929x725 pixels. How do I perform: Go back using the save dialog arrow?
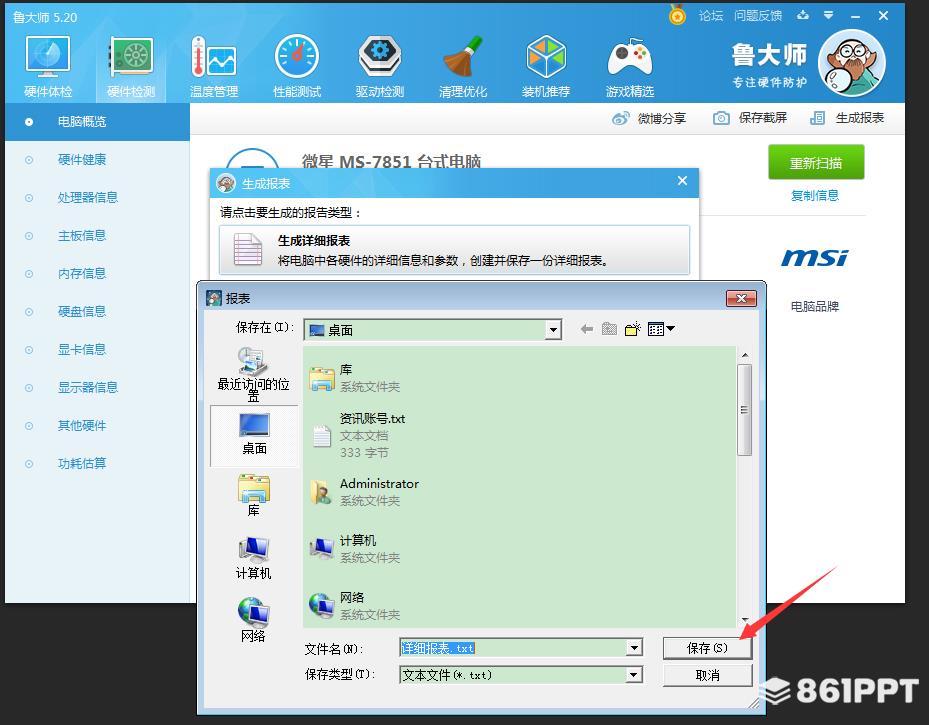[x=587, y=329]
